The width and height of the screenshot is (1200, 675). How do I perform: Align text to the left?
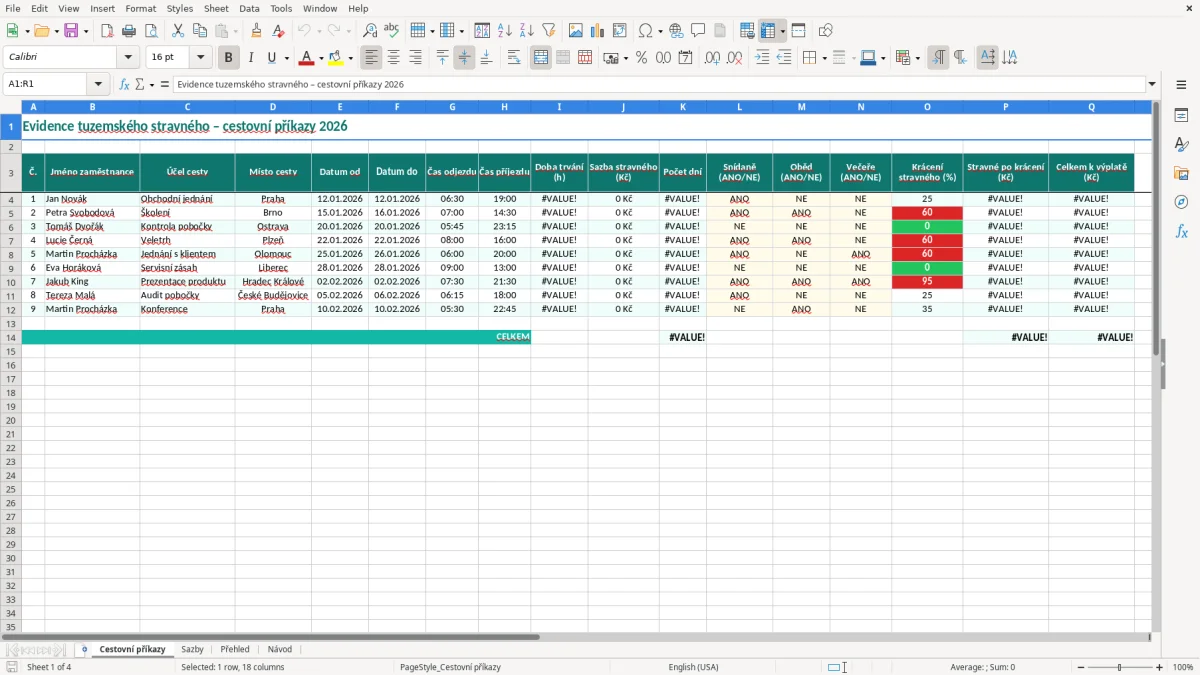click(371, 58)
